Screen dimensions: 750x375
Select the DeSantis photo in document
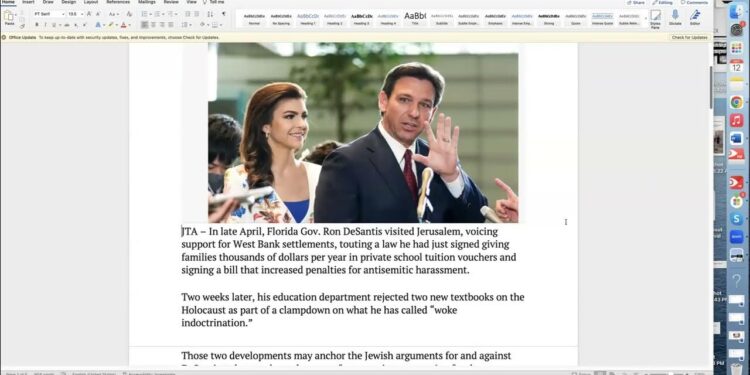(x=363, y=132)
